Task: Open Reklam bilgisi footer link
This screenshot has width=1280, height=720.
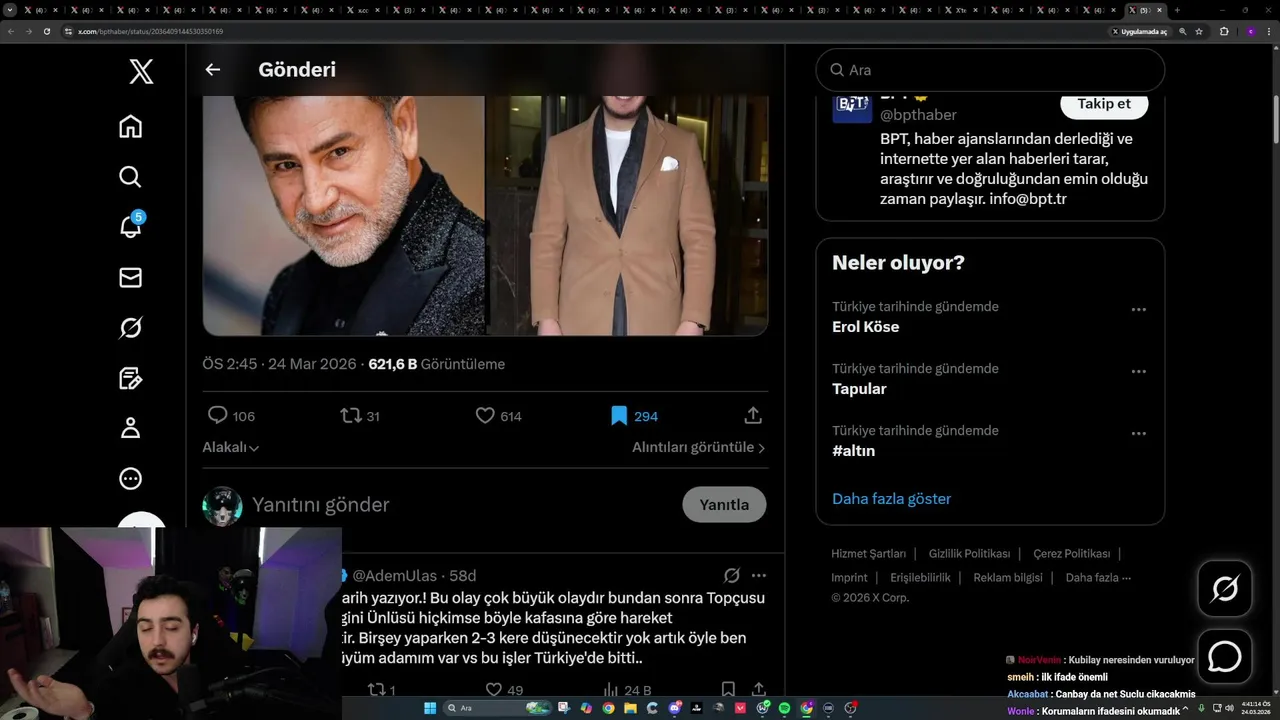Action: pos(1007,577)
